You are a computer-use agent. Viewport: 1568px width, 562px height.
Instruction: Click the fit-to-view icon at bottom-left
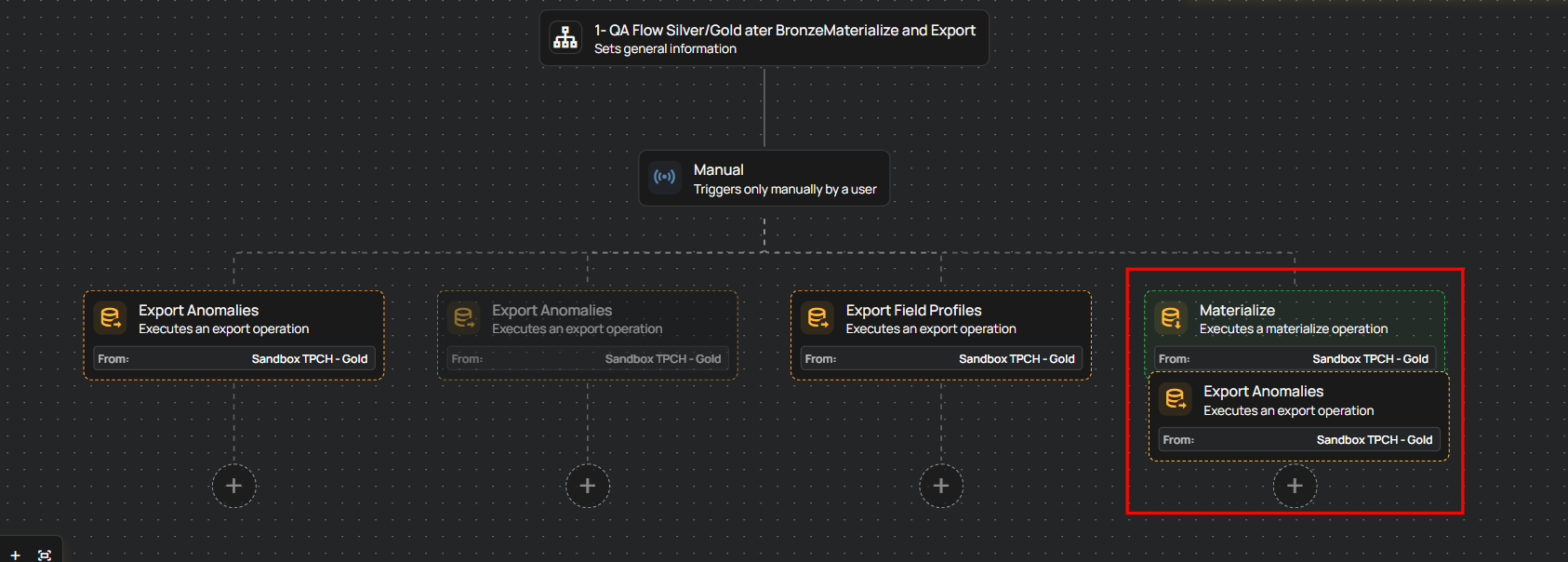tap(44, 555)
